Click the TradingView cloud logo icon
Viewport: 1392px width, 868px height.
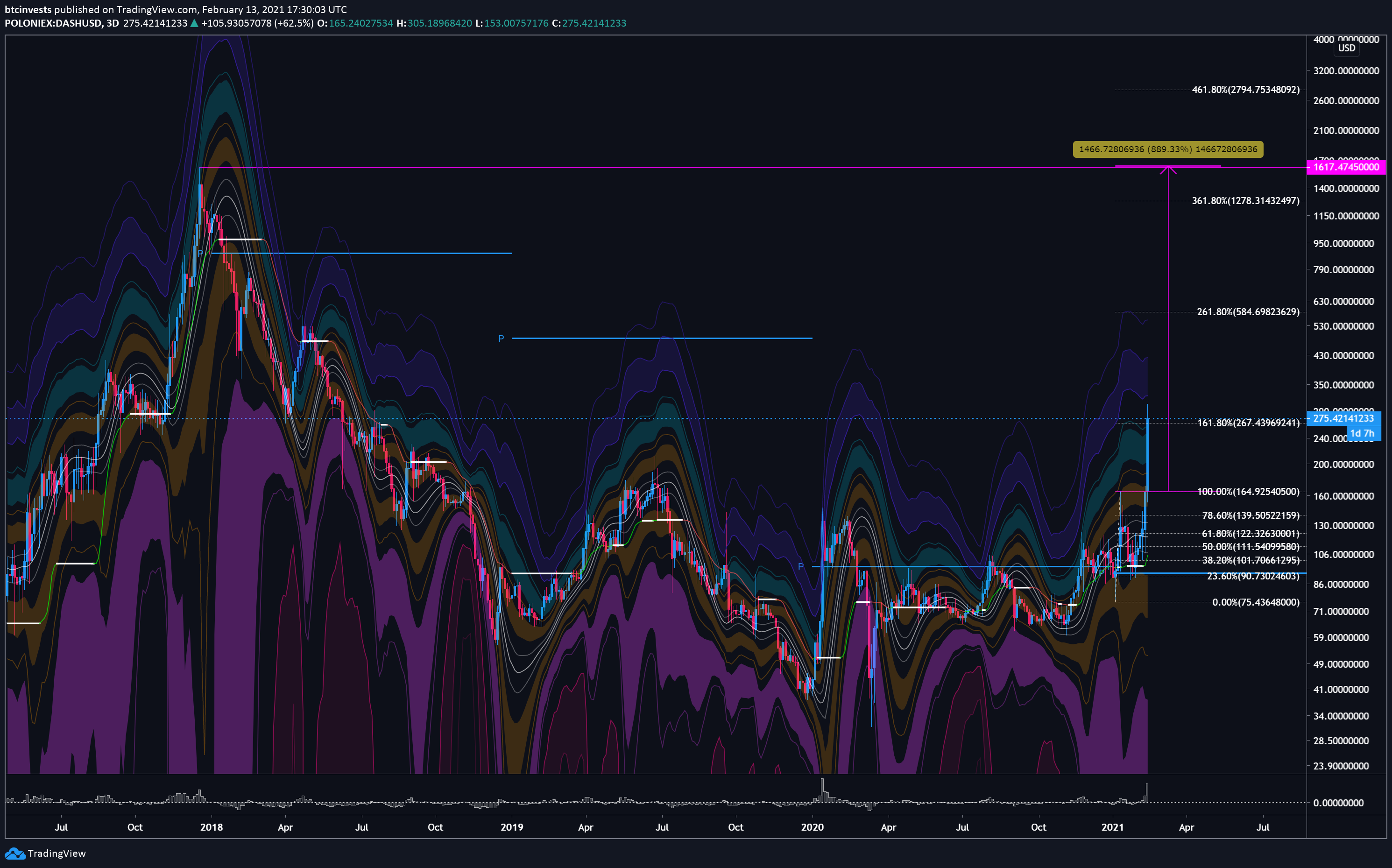[x=15, y=854]
